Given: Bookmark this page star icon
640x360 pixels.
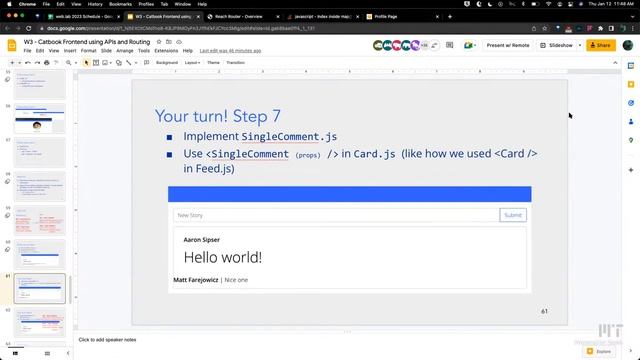Looking at the screenshot, I should [x=544, y=28].
